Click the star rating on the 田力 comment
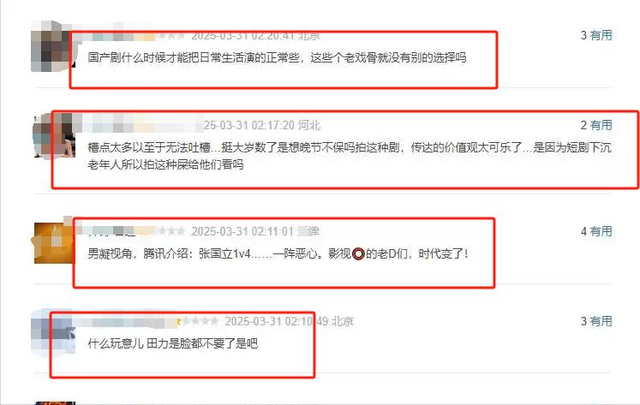640x405 pixels. click(198, 321)
